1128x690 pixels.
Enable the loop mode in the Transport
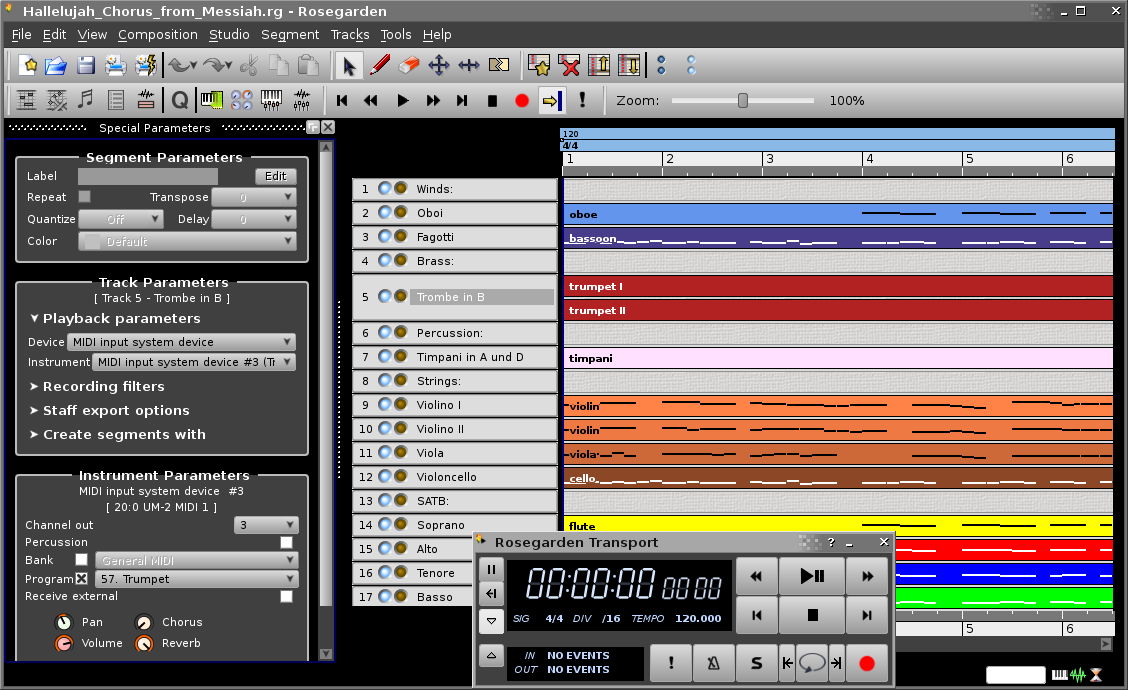(x=812, y=663)
